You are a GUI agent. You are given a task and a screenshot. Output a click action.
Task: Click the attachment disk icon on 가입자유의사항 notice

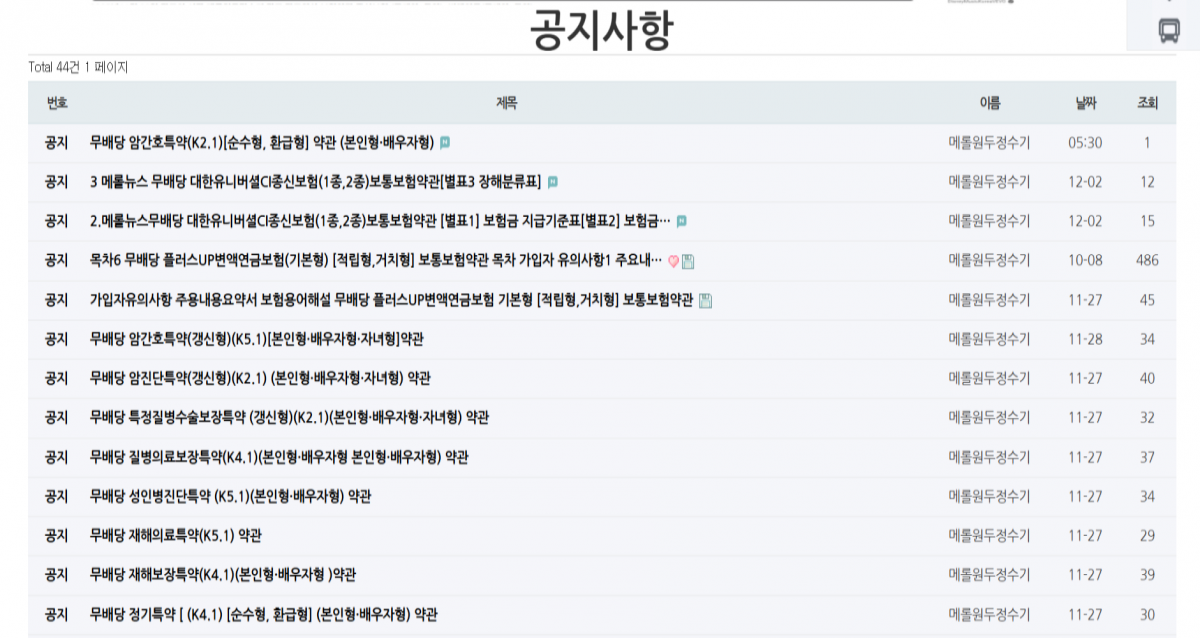705,300
